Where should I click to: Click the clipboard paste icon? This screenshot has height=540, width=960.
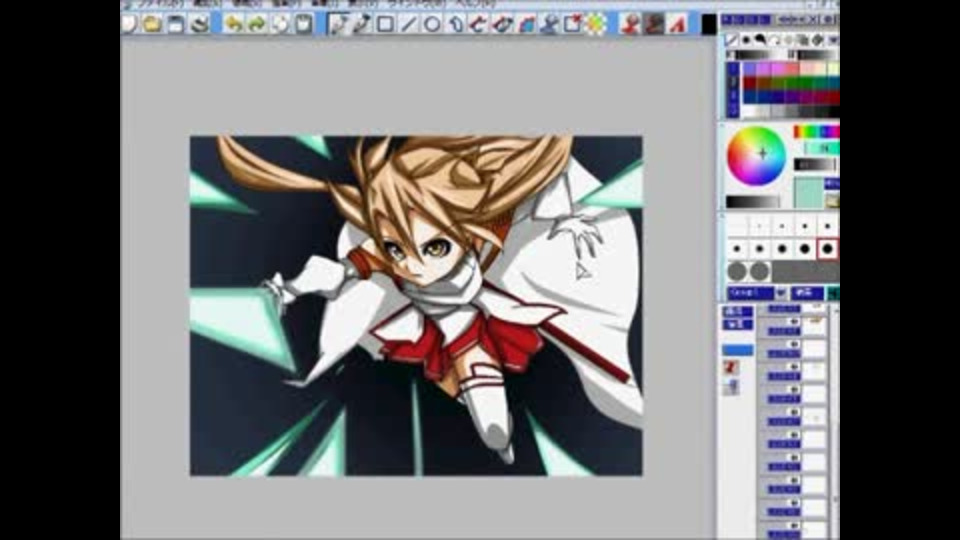(x=304, y=24)
